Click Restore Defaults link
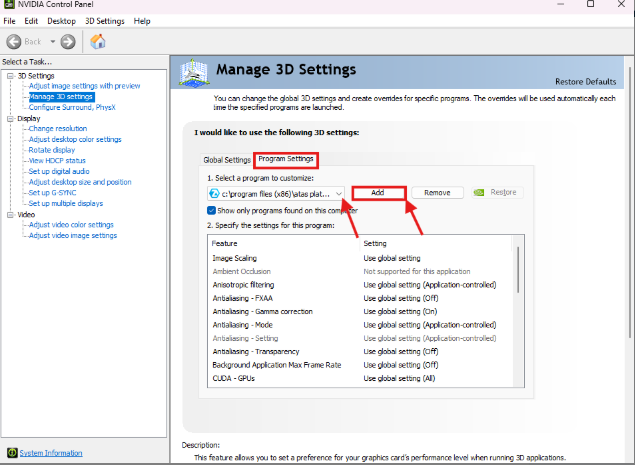This screenshot has height=465, width=635. 586,81
